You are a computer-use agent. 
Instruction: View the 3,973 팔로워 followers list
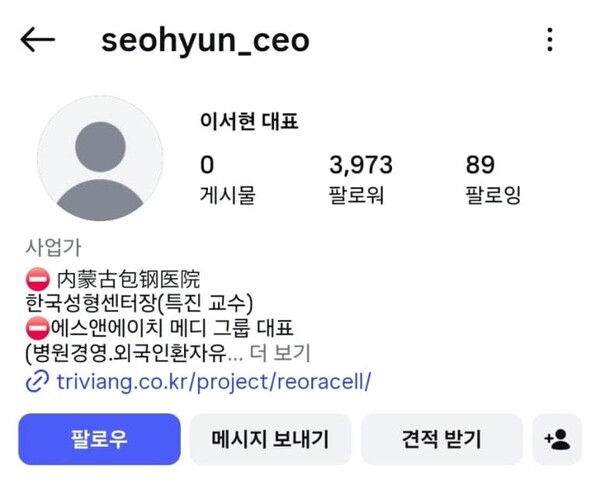point(360,179)
